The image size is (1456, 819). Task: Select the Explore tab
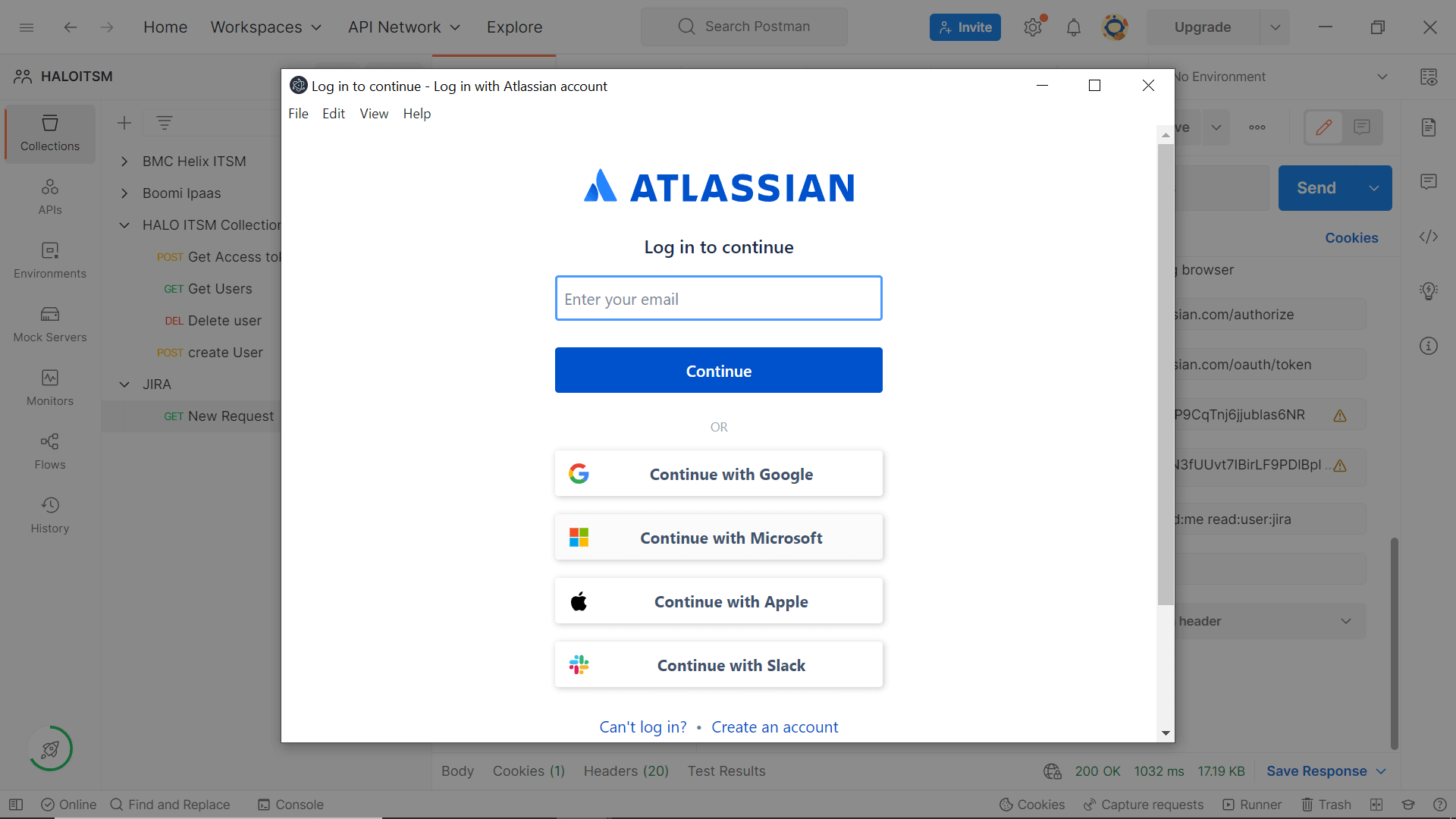point(514,27)
